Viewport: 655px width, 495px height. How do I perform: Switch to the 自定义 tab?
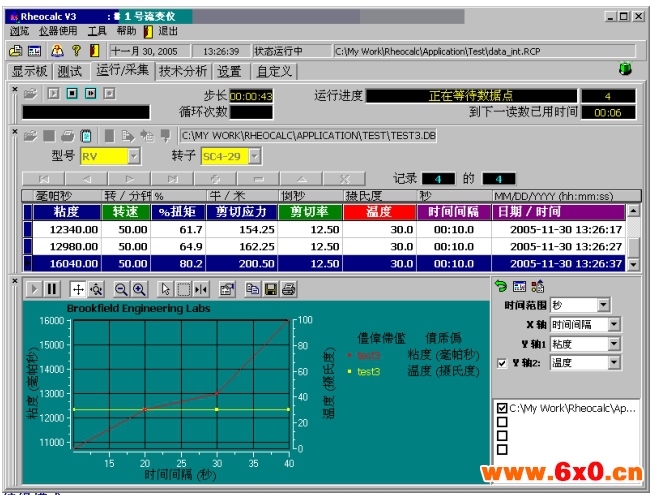click(x=274, y=71)
